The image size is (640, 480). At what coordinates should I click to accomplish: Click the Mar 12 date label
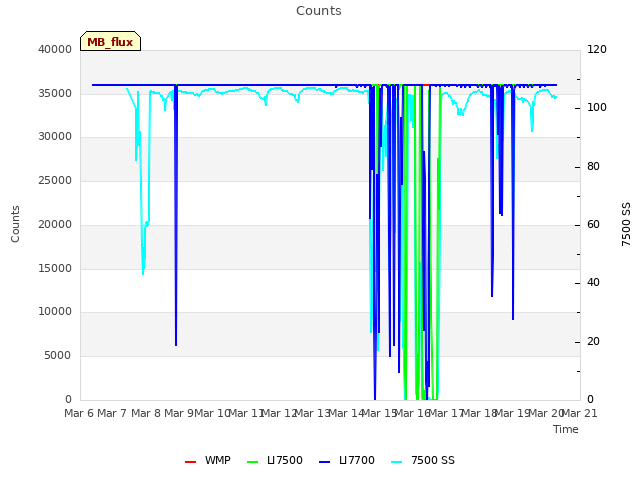pos(279,413)
